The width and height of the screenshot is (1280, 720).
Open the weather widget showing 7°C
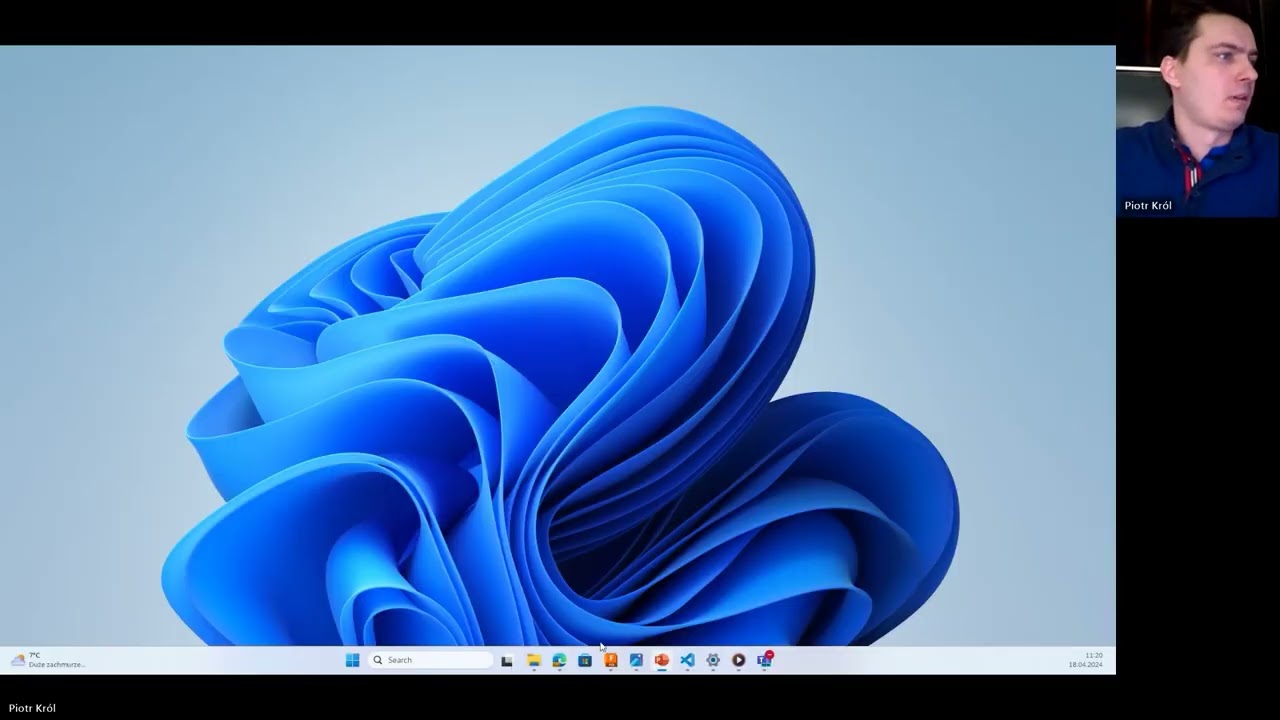pos(47,660)
